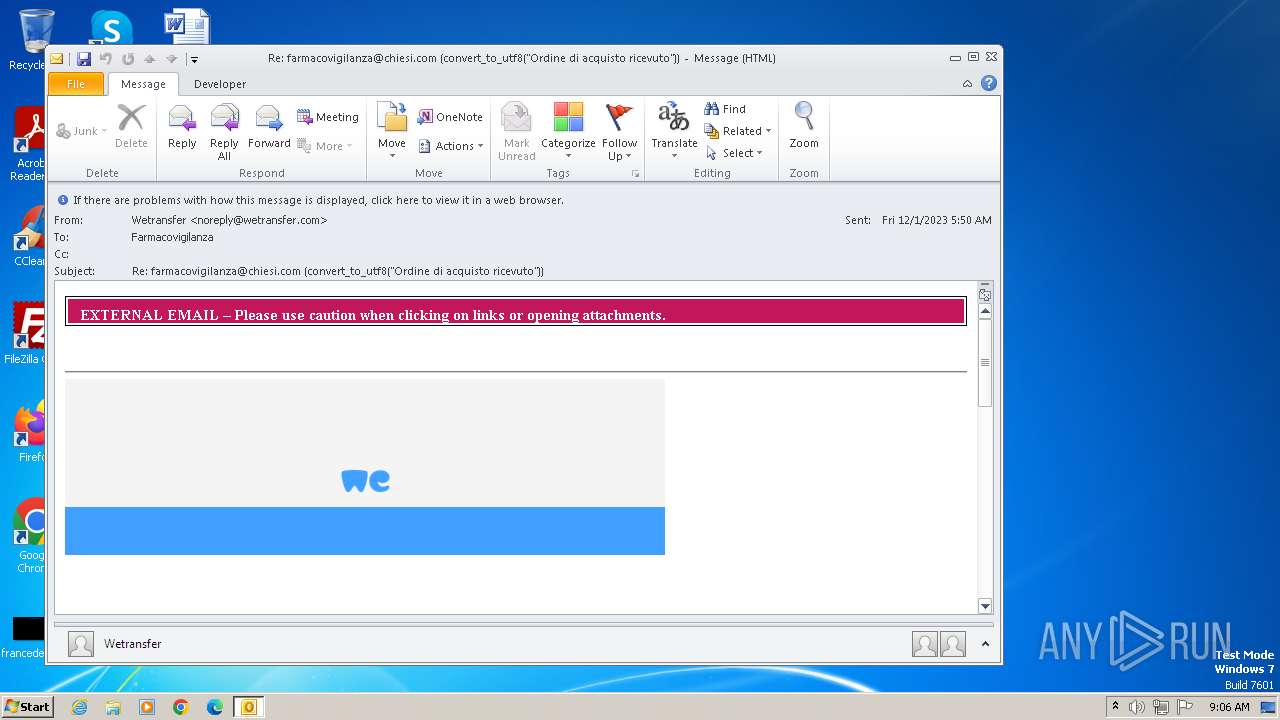Go to previous item with the up arrow
The image size is (1280, 720).
click(x=149, y=59)
